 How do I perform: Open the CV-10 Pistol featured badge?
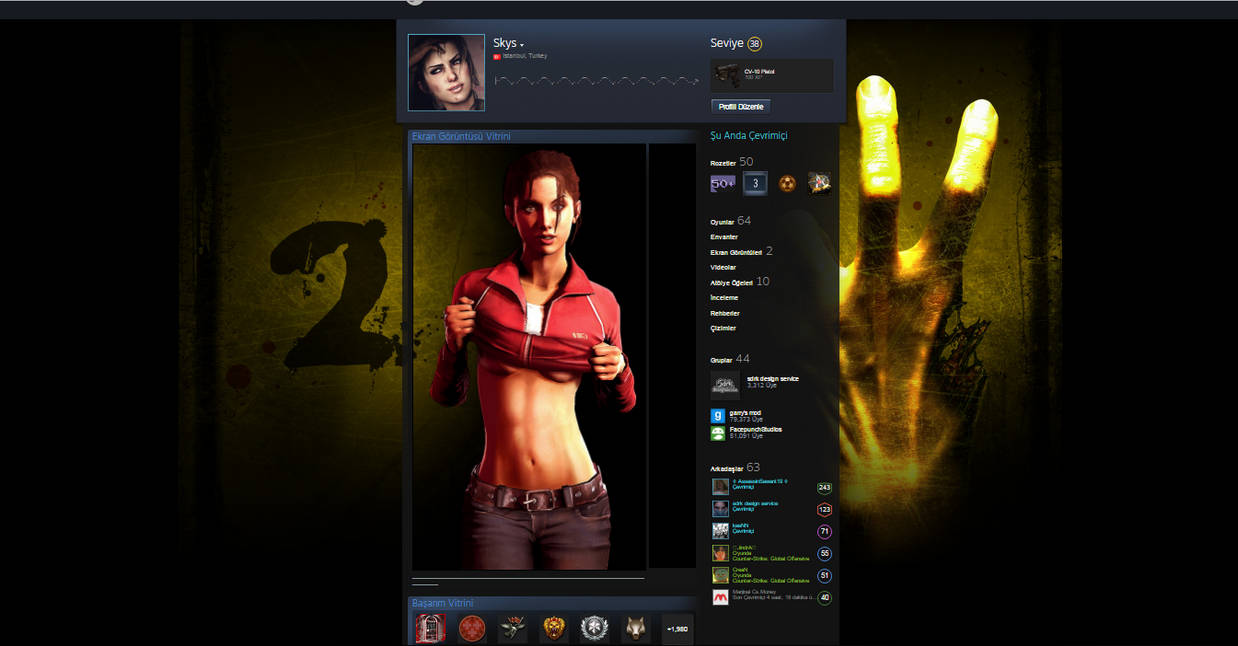[x=771, y=75]
